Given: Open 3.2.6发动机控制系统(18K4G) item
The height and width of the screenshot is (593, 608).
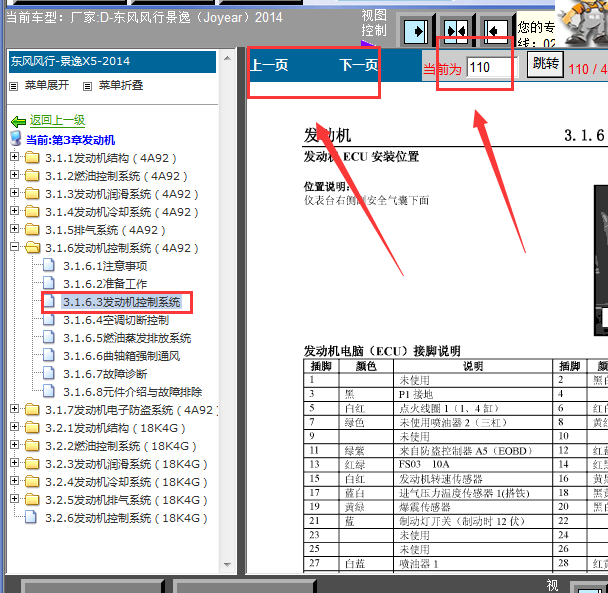Looking at the screenshot, I should (x=126, y=518).
